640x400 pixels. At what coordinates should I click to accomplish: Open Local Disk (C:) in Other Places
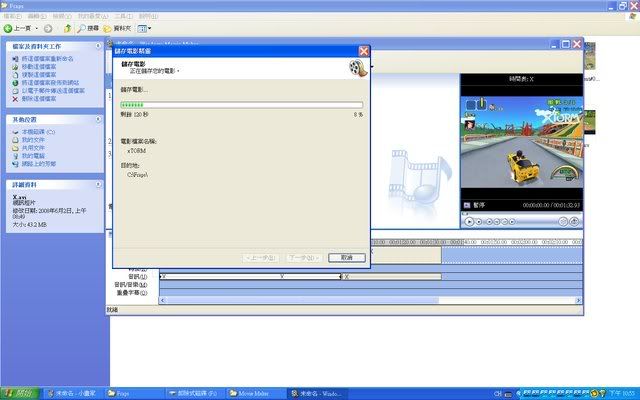pos(38,131)
